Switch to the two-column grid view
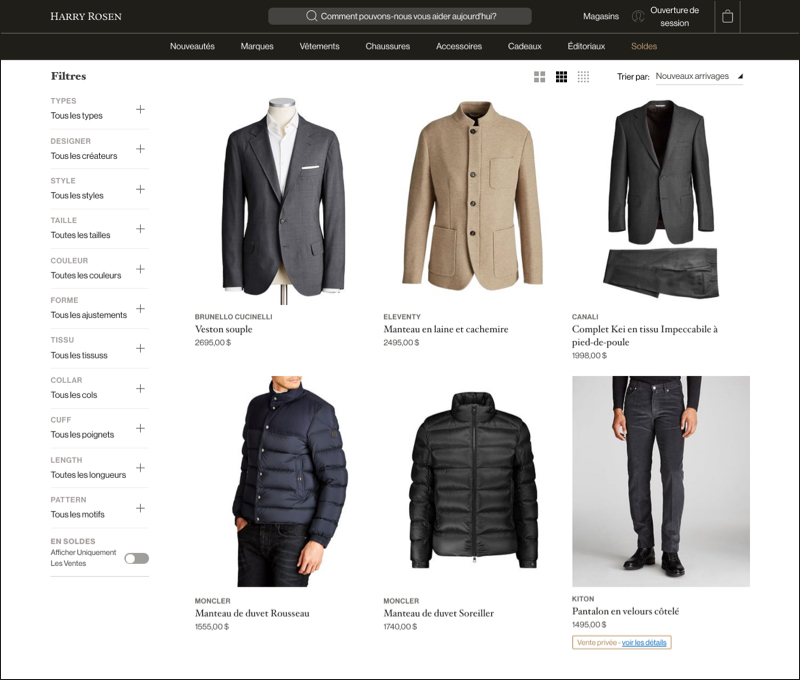 pos(539,77)
